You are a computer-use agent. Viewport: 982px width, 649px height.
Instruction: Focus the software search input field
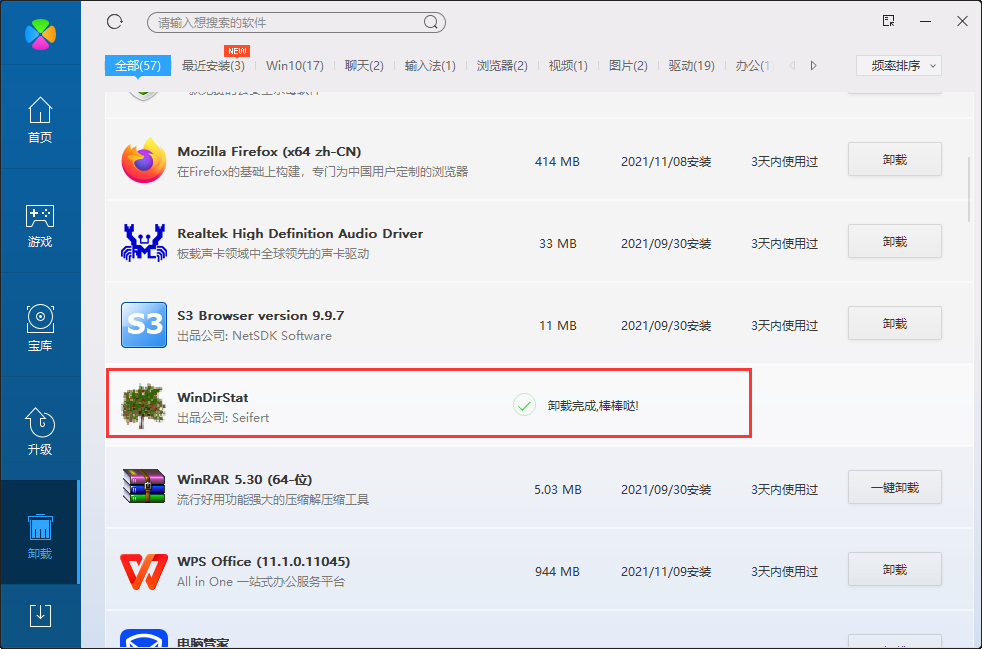pos(296,23)
